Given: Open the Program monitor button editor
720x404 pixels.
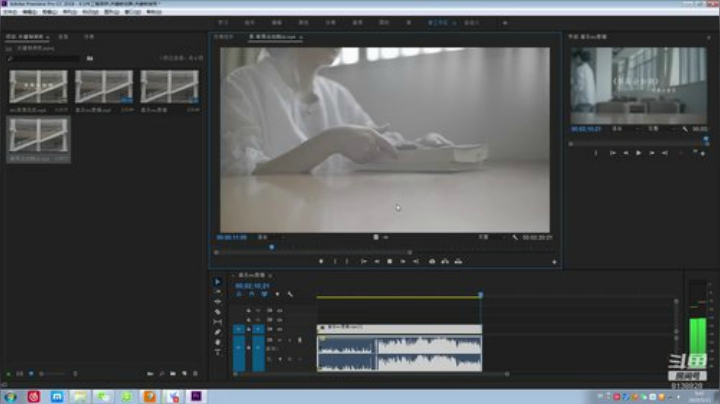Looking at the screenshot, I should point(703,154).
